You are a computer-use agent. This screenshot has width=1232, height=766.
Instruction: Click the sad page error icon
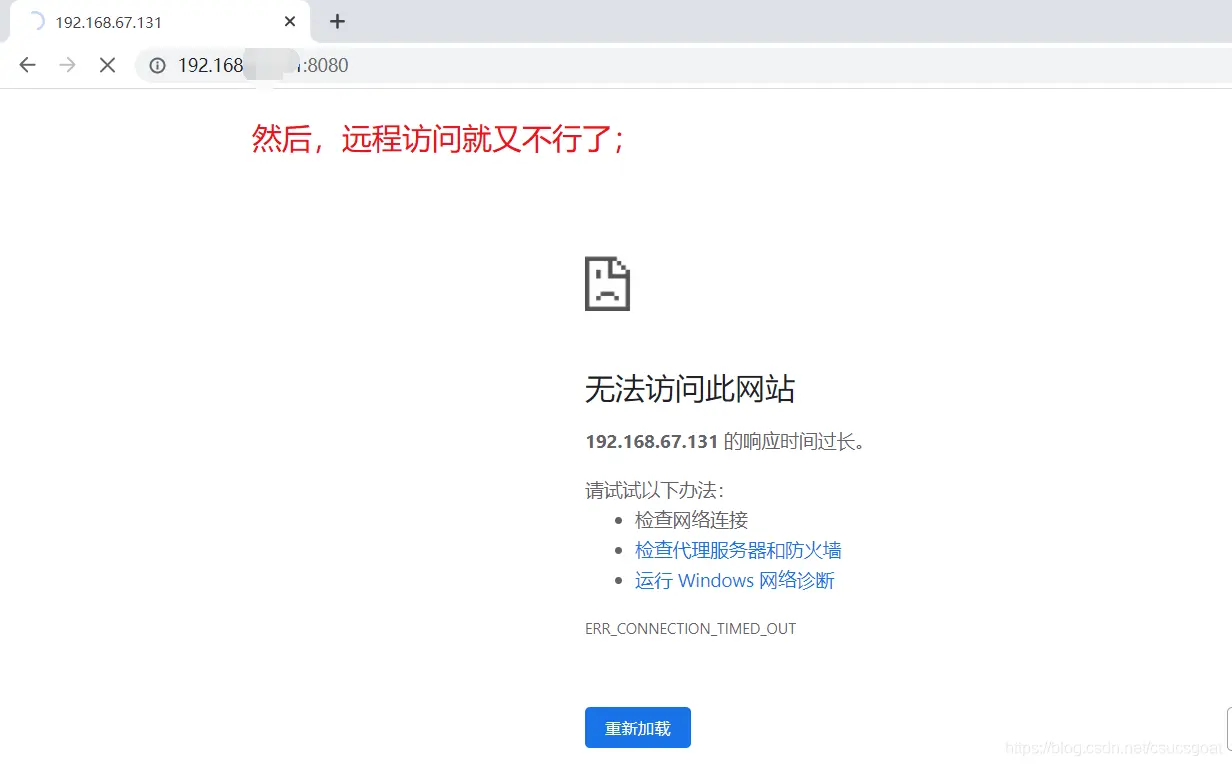(607, 284)
